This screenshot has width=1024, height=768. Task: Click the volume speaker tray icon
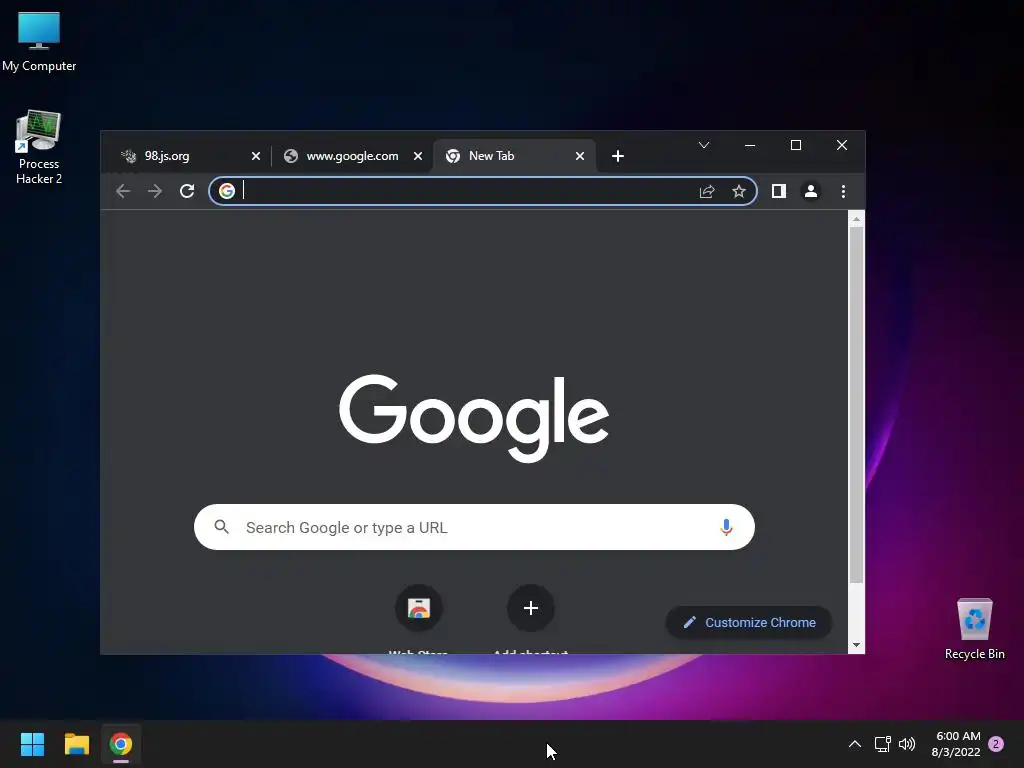[x=907, y=744]
